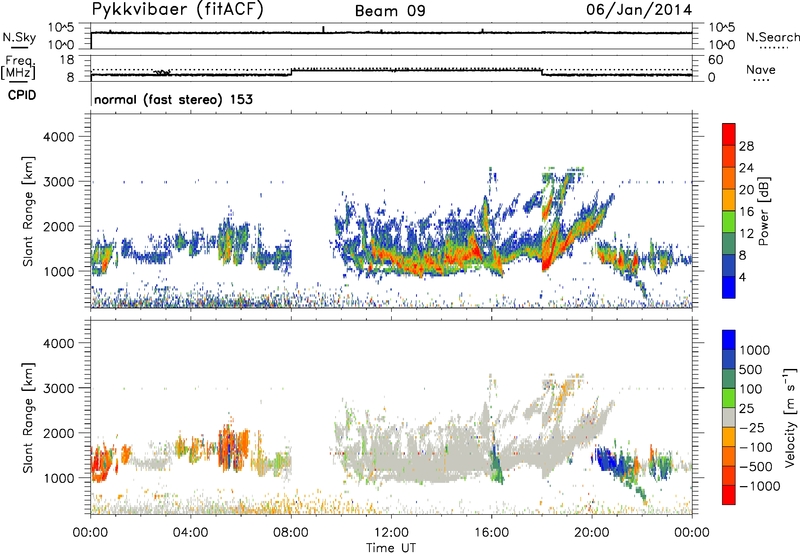Image resolution: width=800 pixels, height=554 pixels.
Task: Click the '16' tick on the Power colorbar
Action: point(746,212)
